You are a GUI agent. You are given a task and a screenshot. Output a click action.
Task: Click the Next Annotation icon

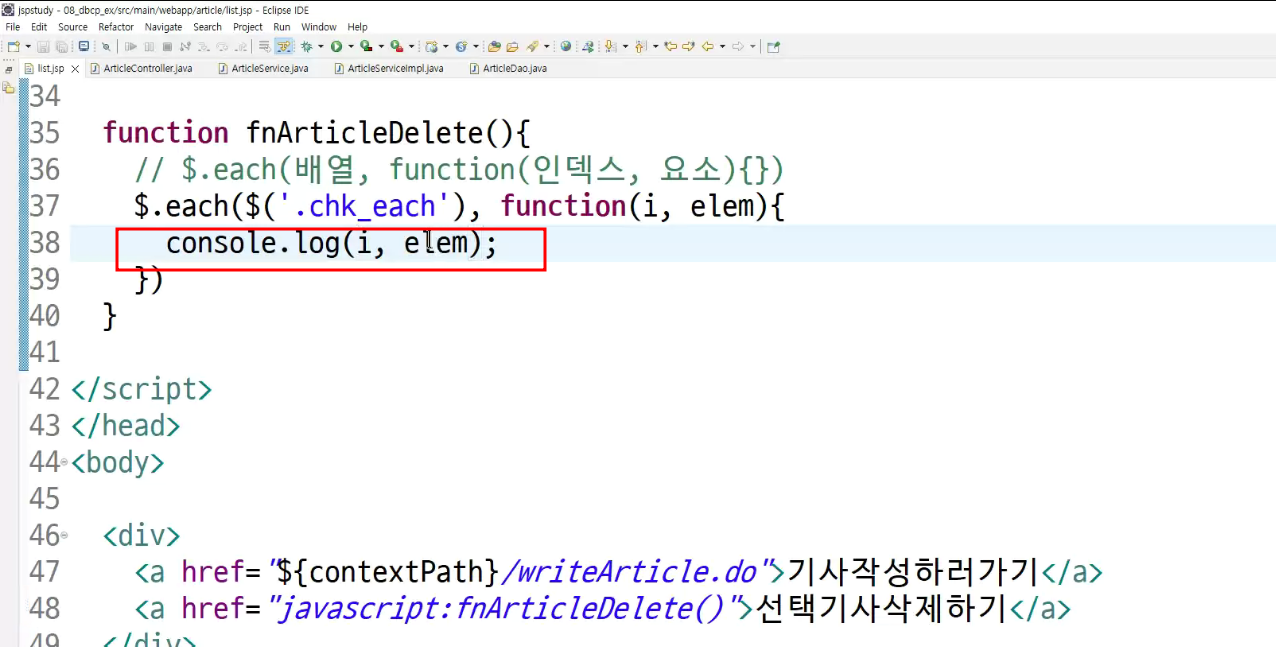611,46
